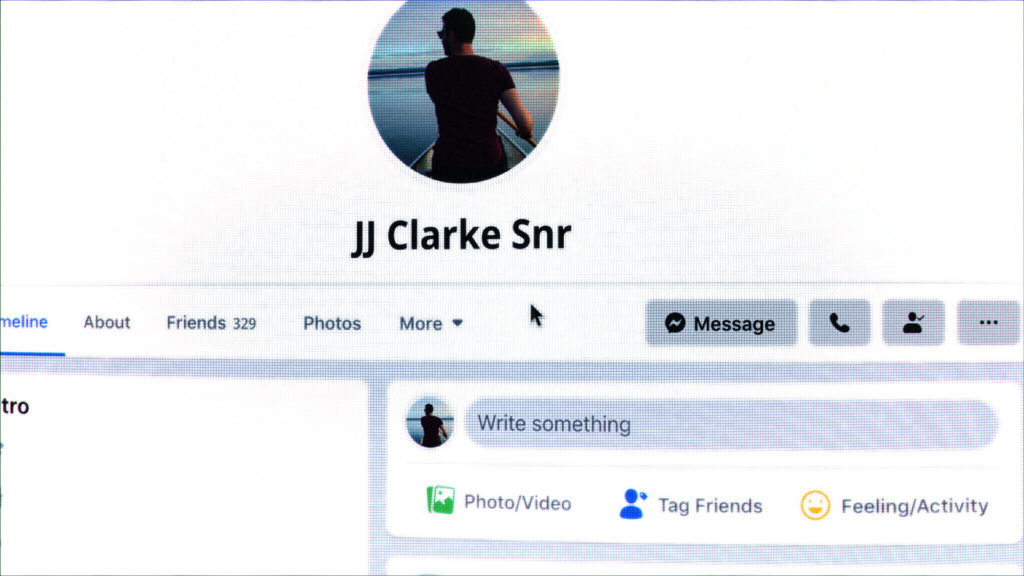Click the green Photo/Video icon

pyautogui.click(x=441, y=500)
